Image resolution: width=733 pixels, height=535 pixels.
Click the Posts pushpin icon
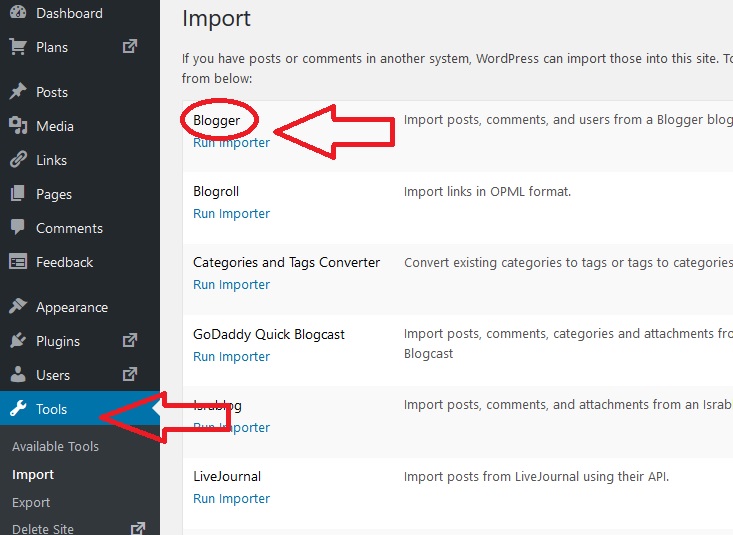pyautogui.click(x=18, y=92)
